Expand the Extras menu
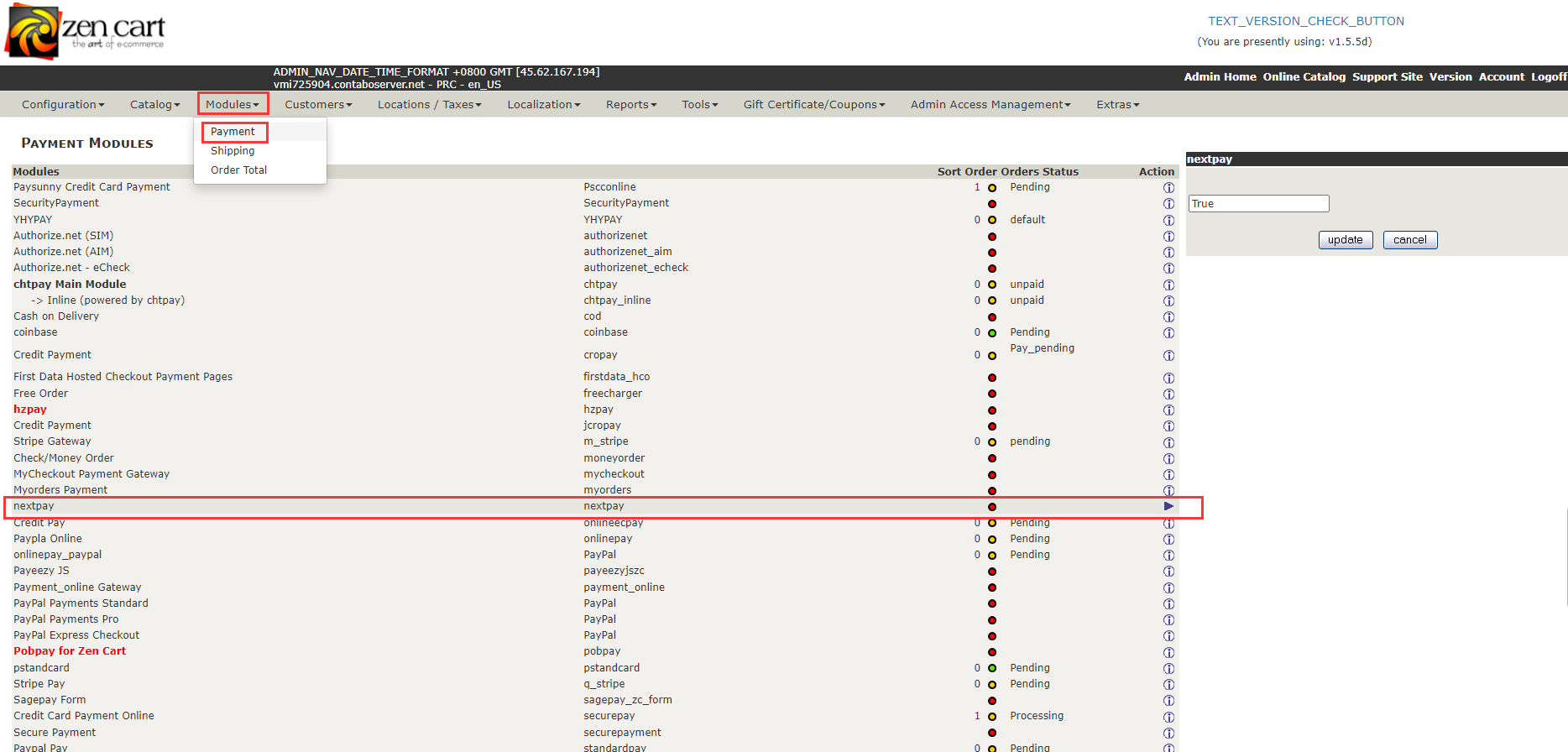 (1118, 104)
